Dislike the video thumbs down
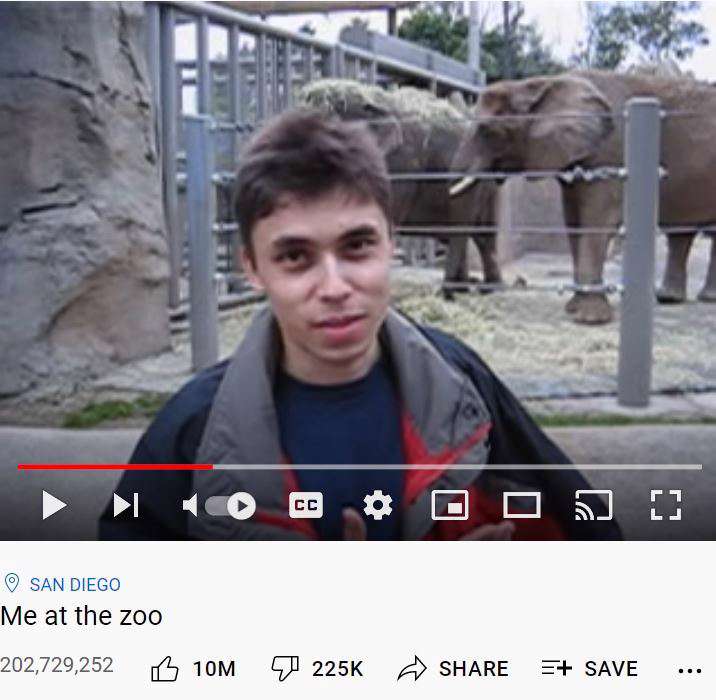This screenshot has width=716, height=700. [317, 668]
